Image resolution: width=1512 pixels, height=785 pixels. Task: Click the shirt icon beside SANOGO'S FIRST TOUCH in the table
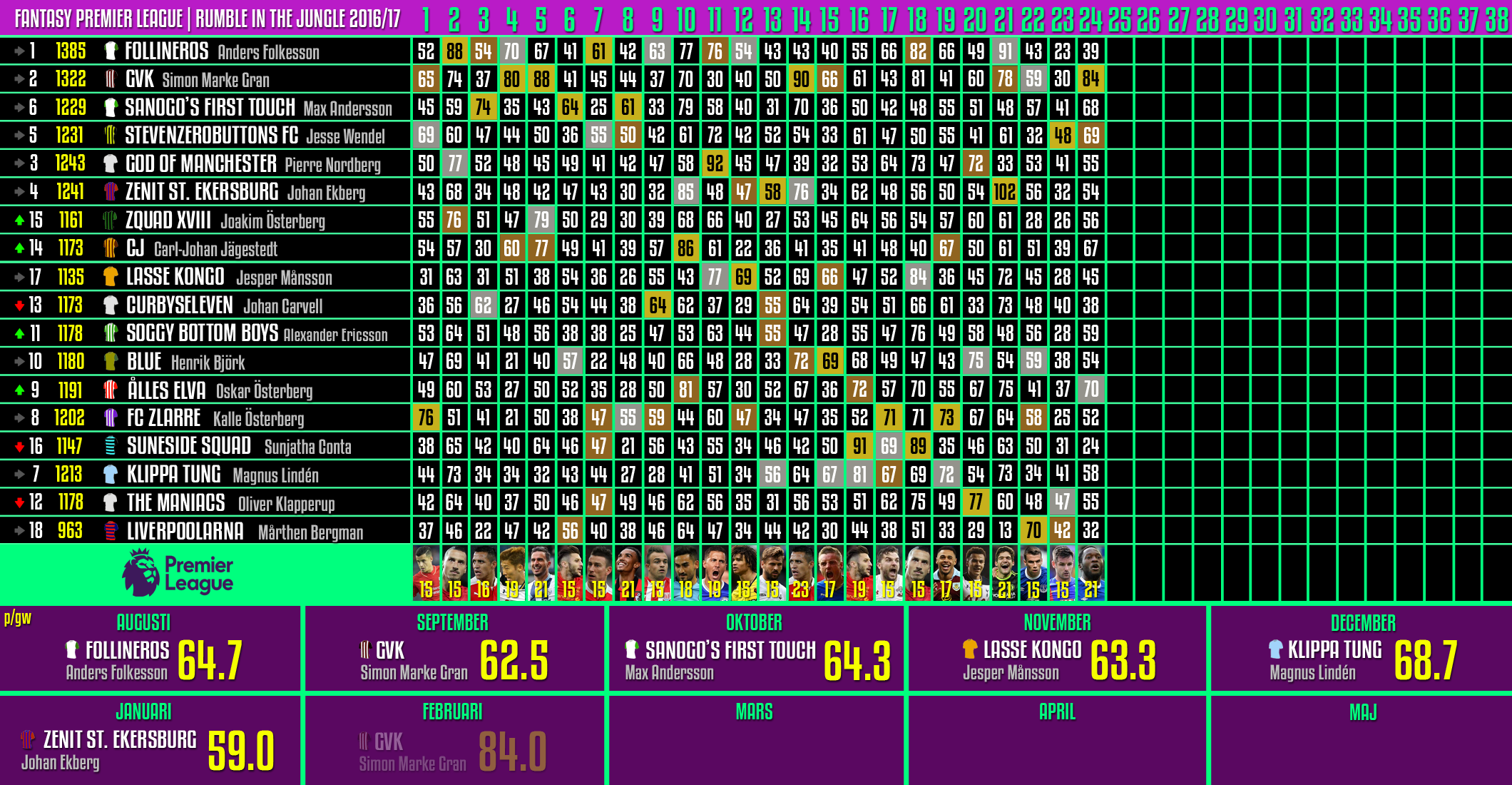click(x=111, y=107)
